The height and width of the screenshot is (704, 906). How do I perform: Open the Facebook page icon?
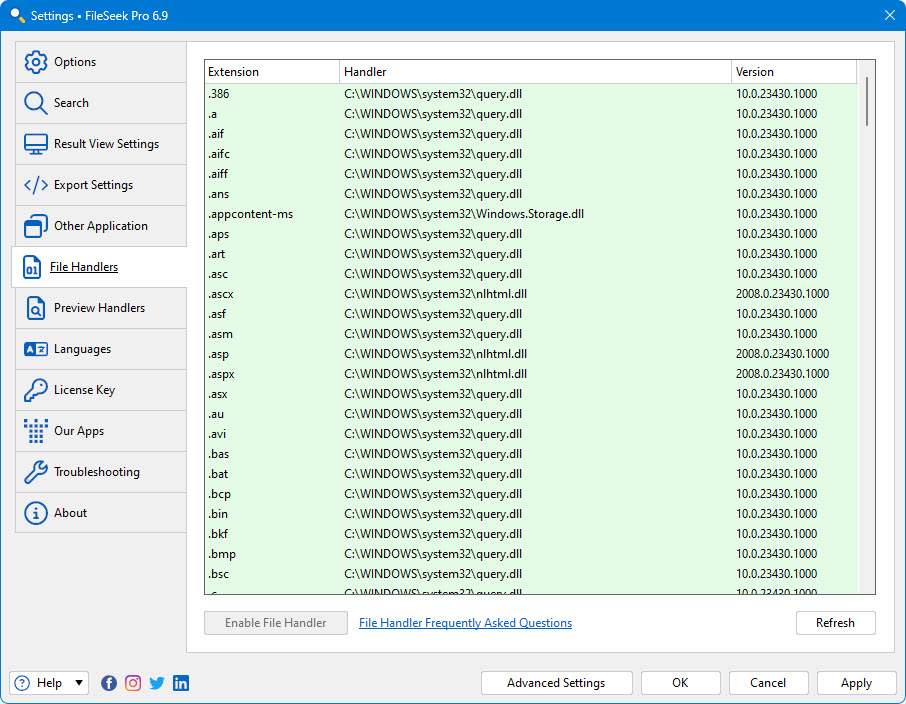[109, 683]
